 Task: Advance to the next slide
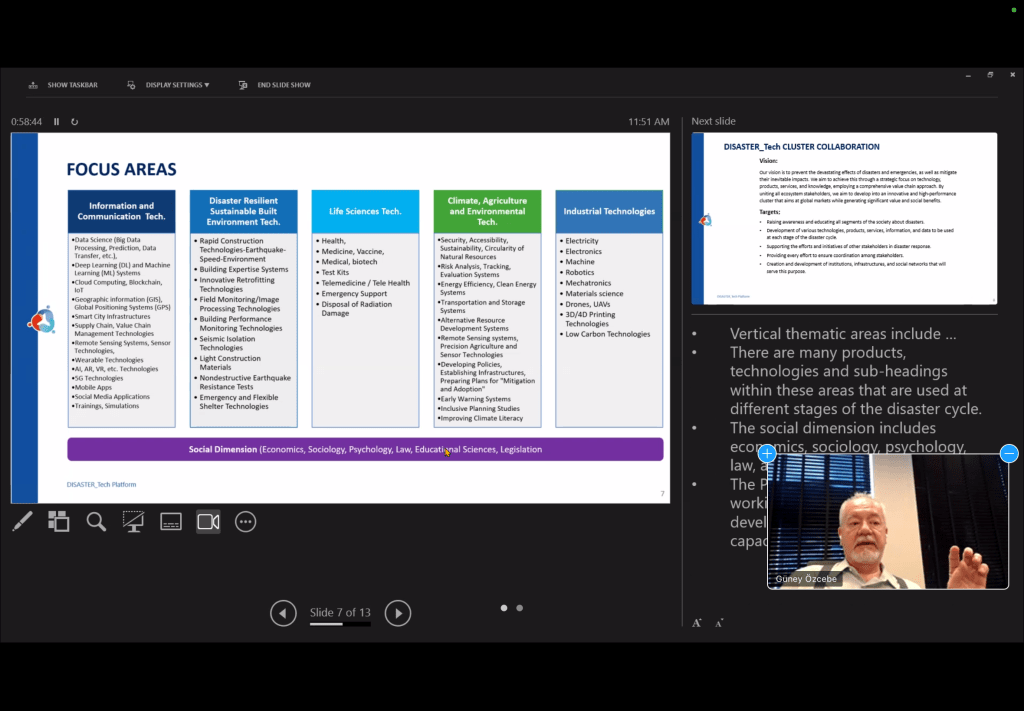click(398, 613)
